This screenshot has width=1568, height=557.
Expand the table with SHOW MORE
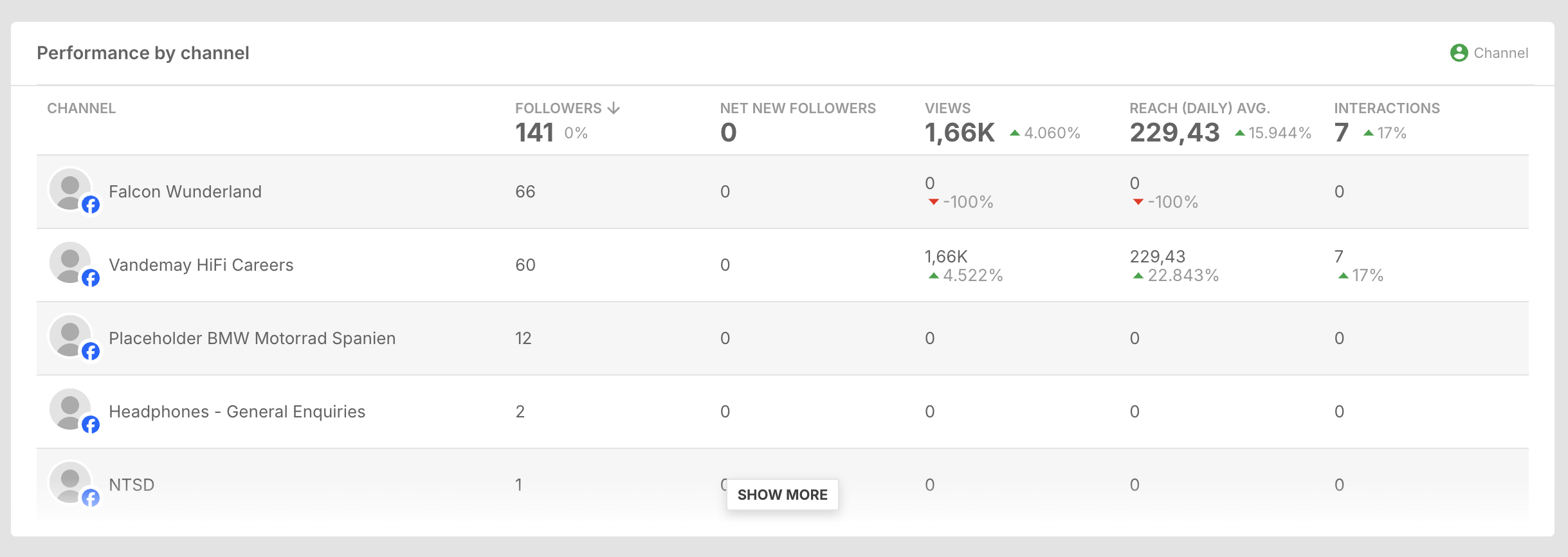783,495
